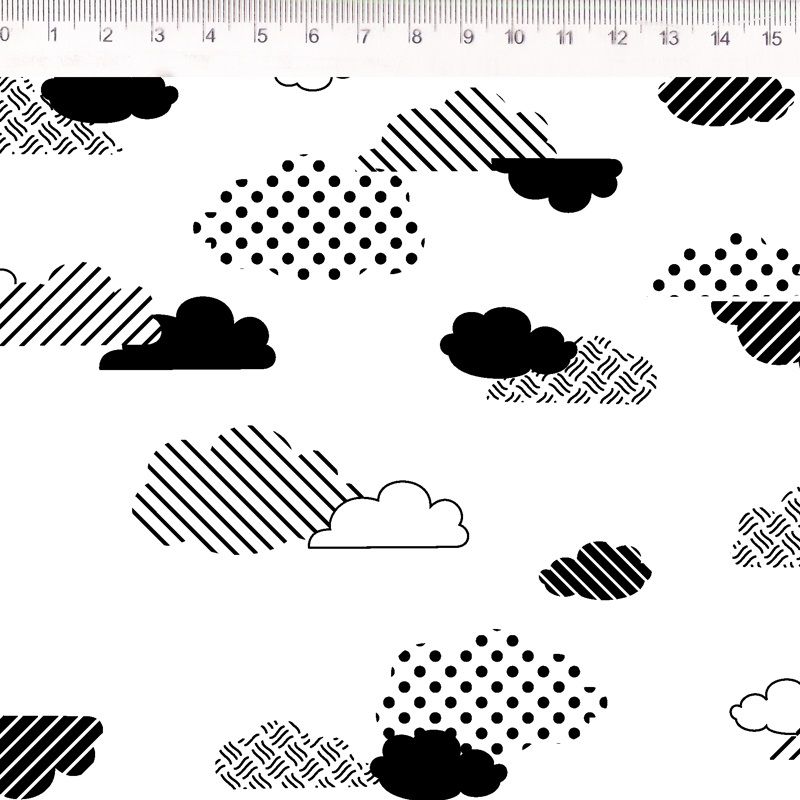Click the ruler number "12"
Screen dimensions: 800x800
click(618, 38)
